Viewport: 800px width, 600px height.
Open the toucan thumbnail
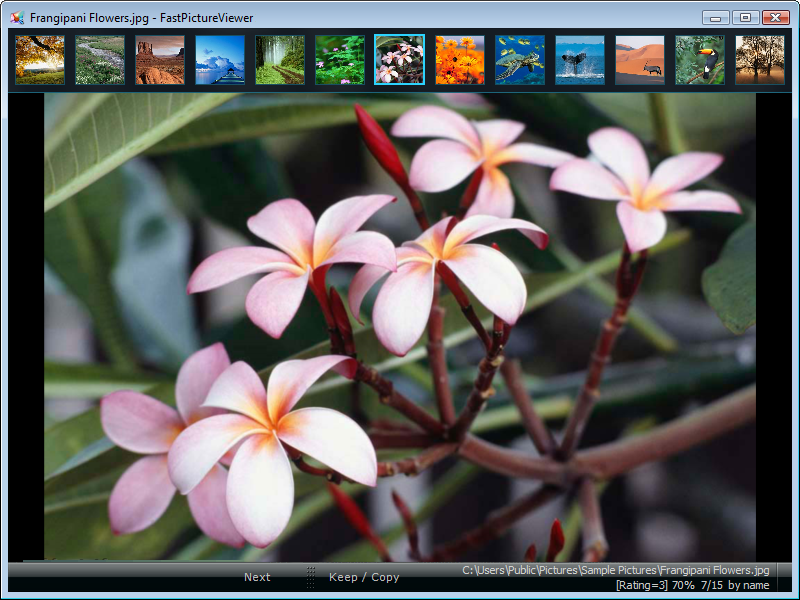[x=699, y=60]
